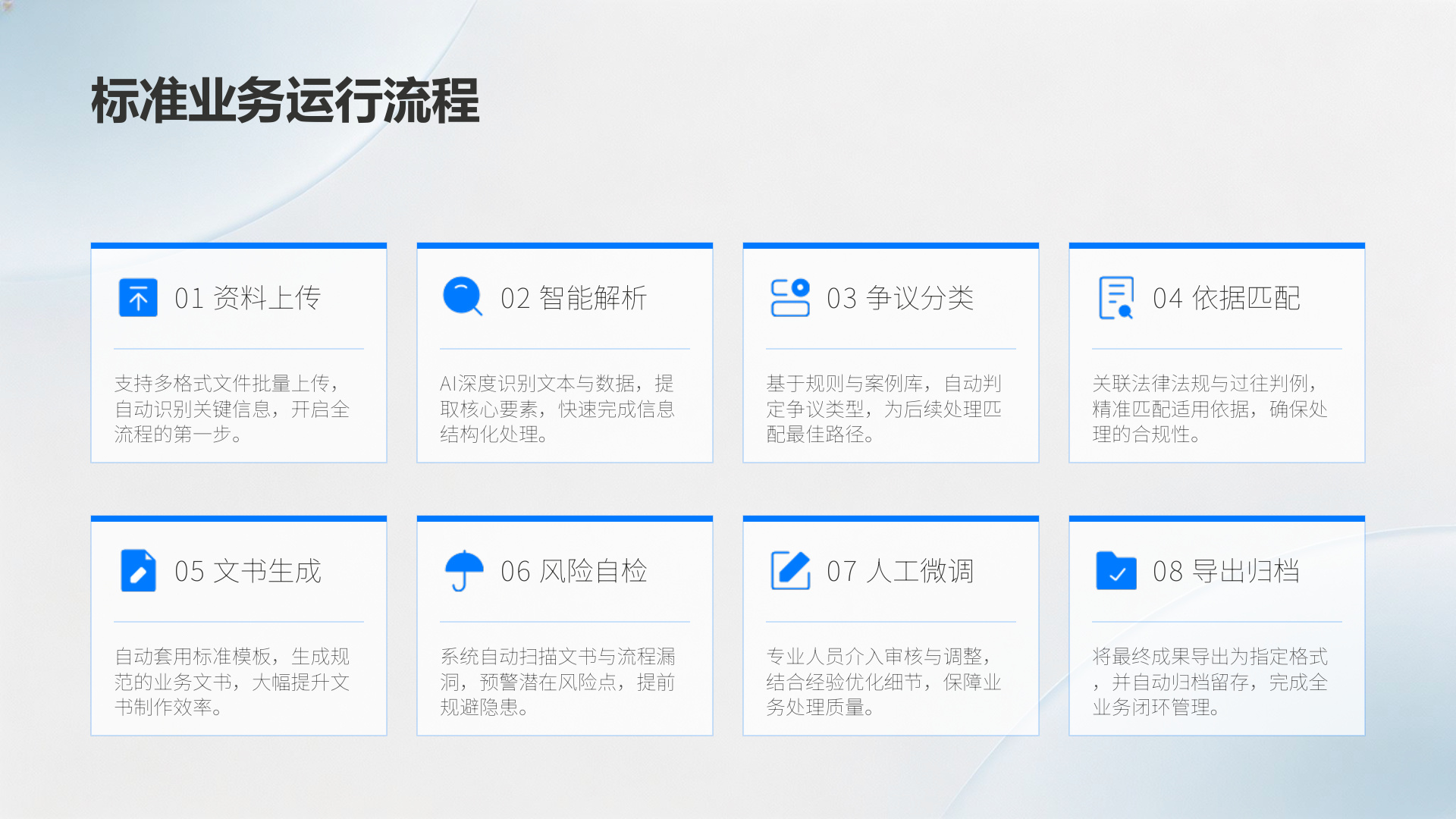This screenshot has width=1456, height=819.
Task: Select the heading 07 人工微调
Action: point(900,571)
